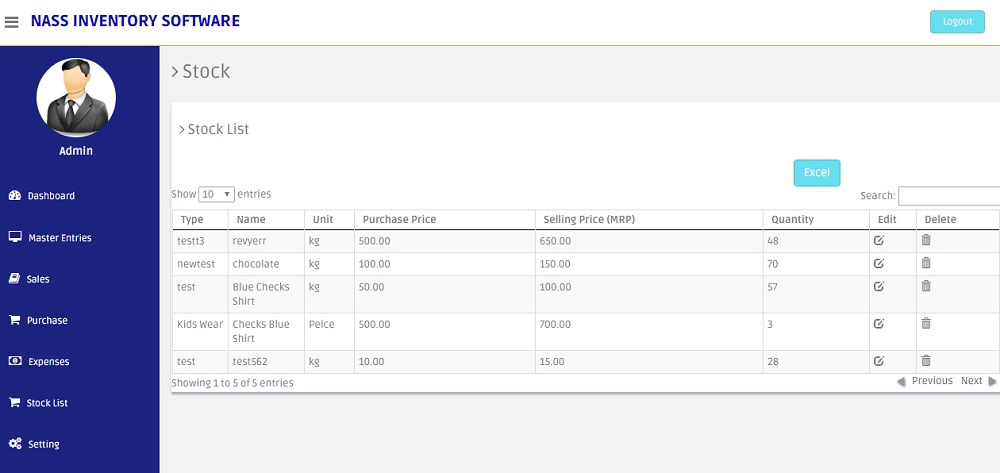Image resolution: width=1000 pixels, height=473 pixels.
Task: Open the show entries count dropdown
Action: coord(216,194)
